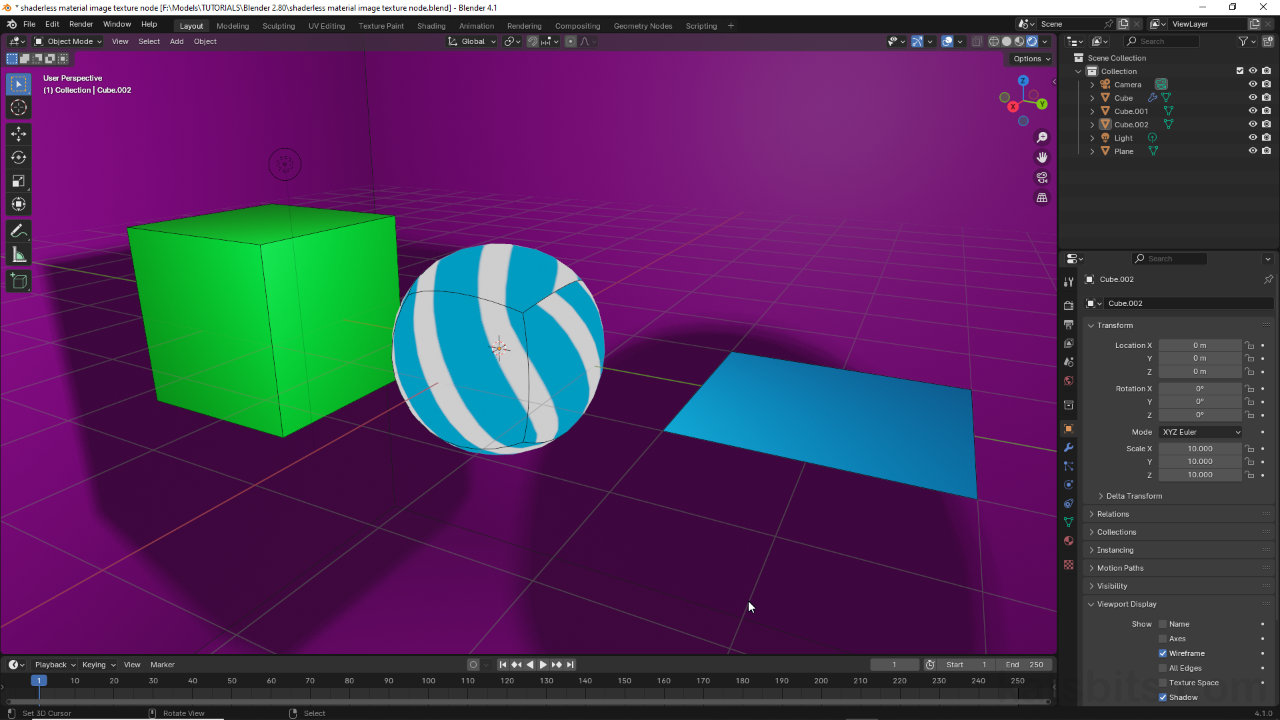Switch to the Geometry Nodes workspace tab
Screen dimensions: 1280x720
point(643,26)
